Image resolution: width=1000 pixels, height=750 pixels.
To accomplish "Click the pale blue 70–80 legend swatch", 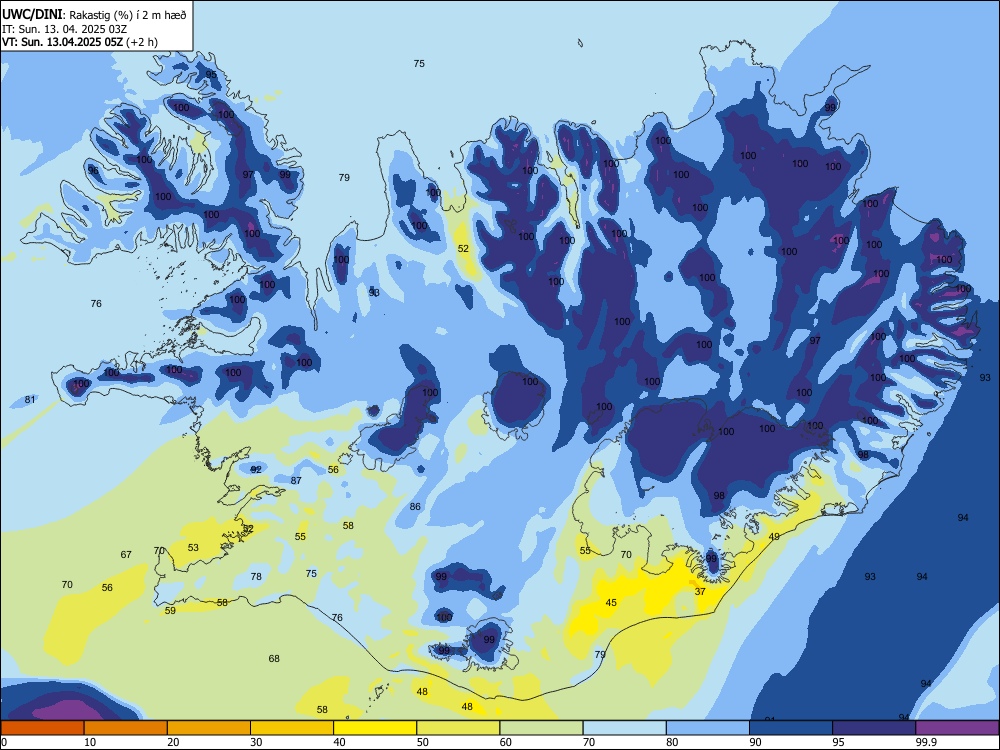I will (x=624, y=728).
